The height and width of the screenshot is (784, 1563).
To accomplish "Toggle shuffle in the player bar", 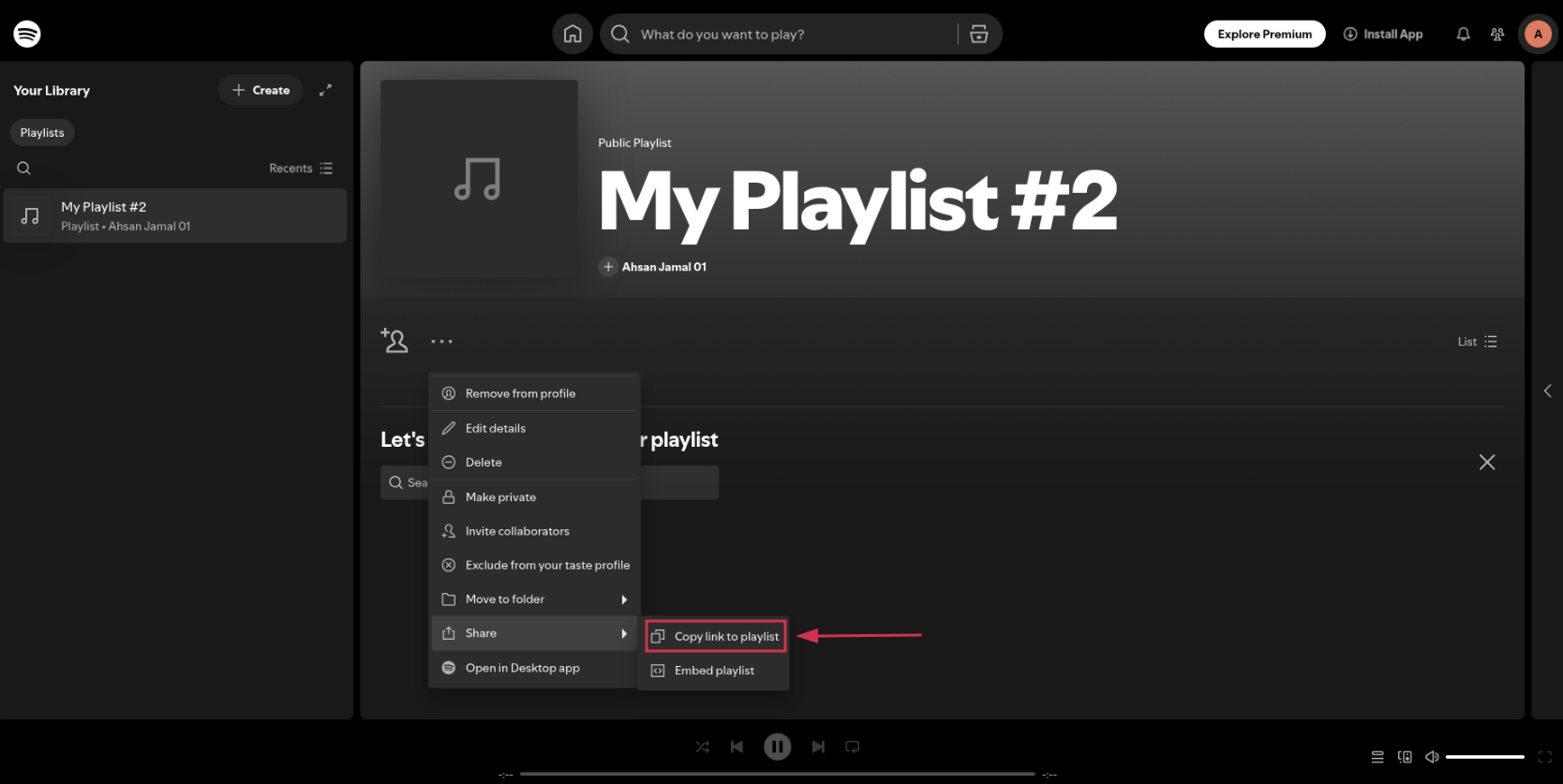I will [x=703, y=747].
